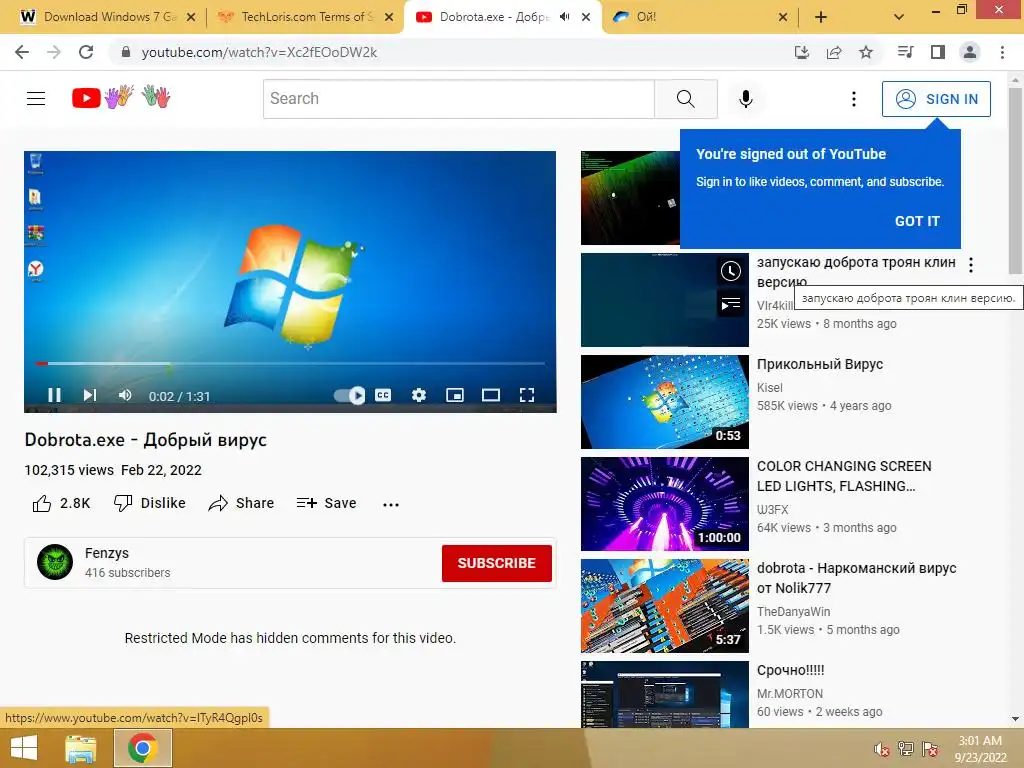Reload the current page
Image resolution: width=1024 pixels, height=768 pixels.
(x=86, y=52)
